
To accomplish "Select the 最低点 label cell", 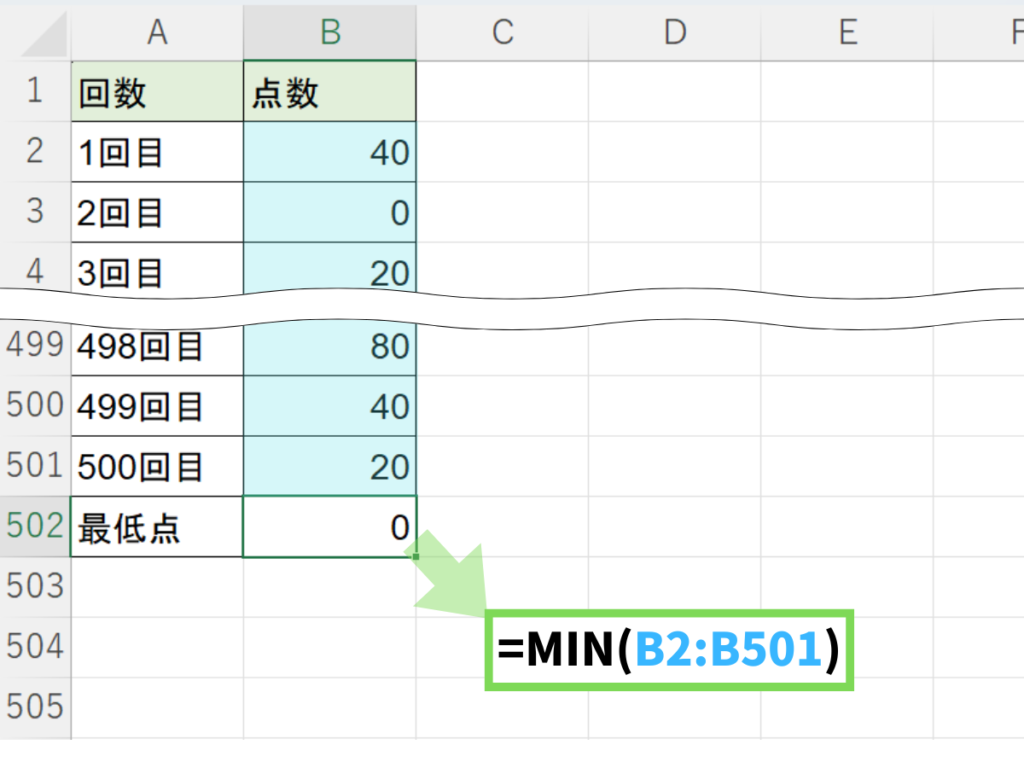I will click(157, 527).
